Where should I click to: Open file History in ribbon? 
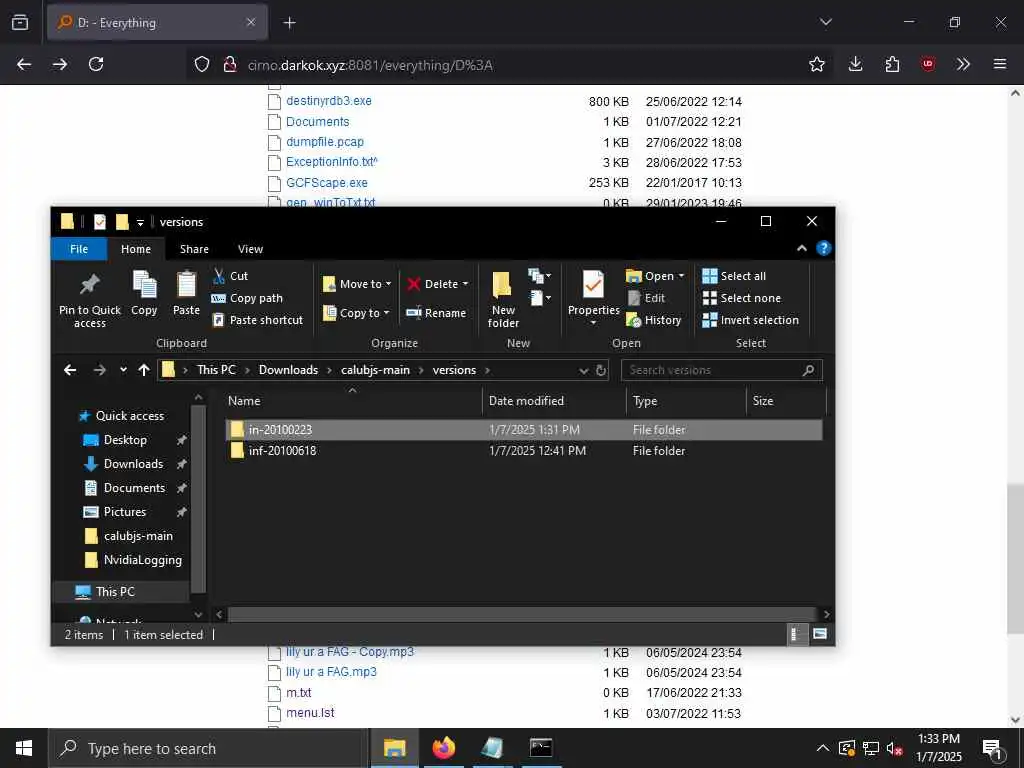[x=653, y=320]
